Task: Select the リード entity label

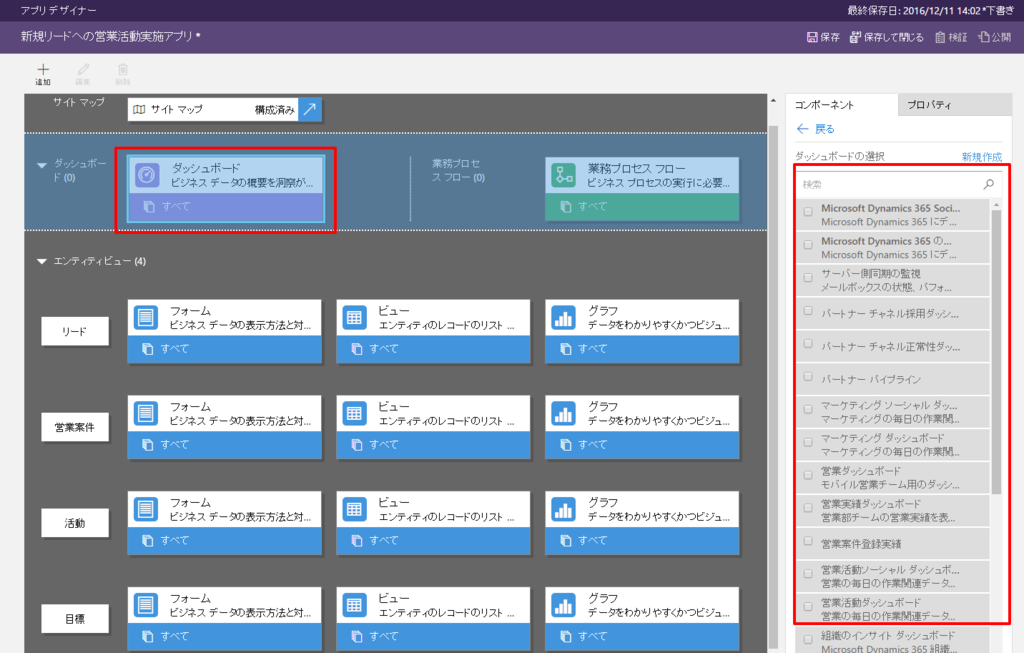Action: pos(75,331)
